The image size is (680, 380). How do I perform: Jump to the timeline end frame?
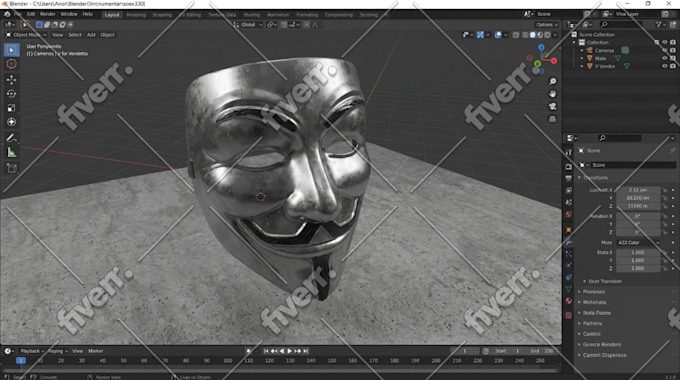coord(306,351)
